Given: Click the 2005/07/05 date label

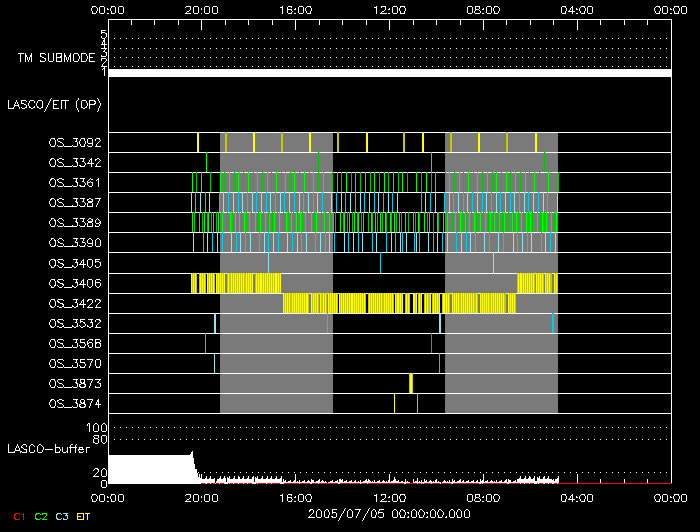Looking at the screenshot, I should click(x=389, y=514).
